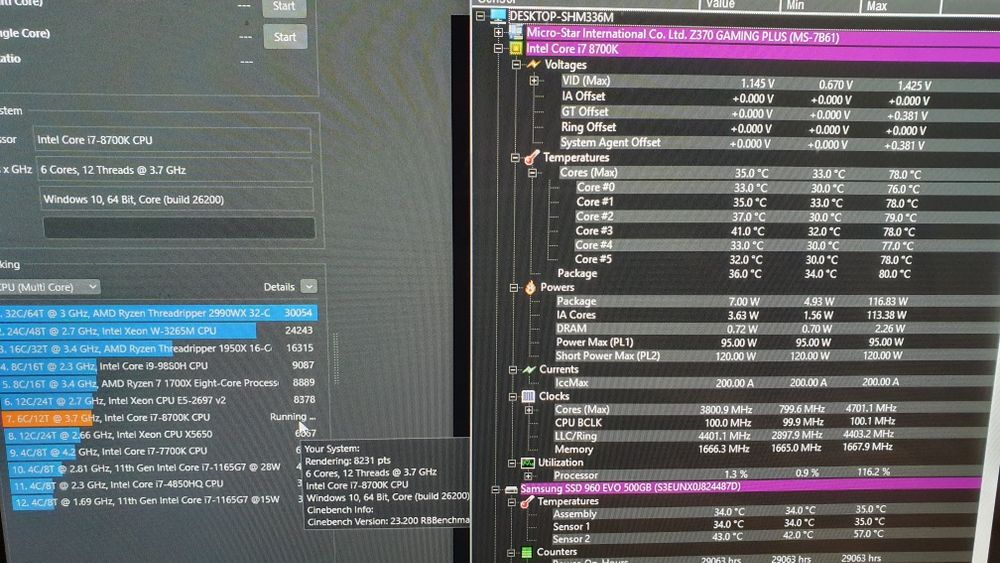Click the single core Start button

point(285,37)
